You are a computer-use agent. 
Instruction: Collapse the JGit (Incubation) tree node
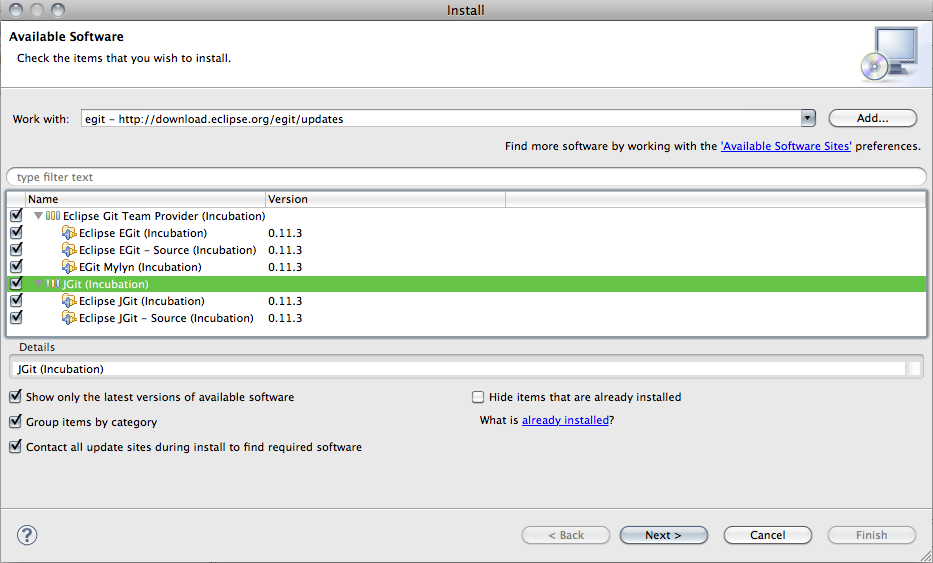(x=38, y=284)
